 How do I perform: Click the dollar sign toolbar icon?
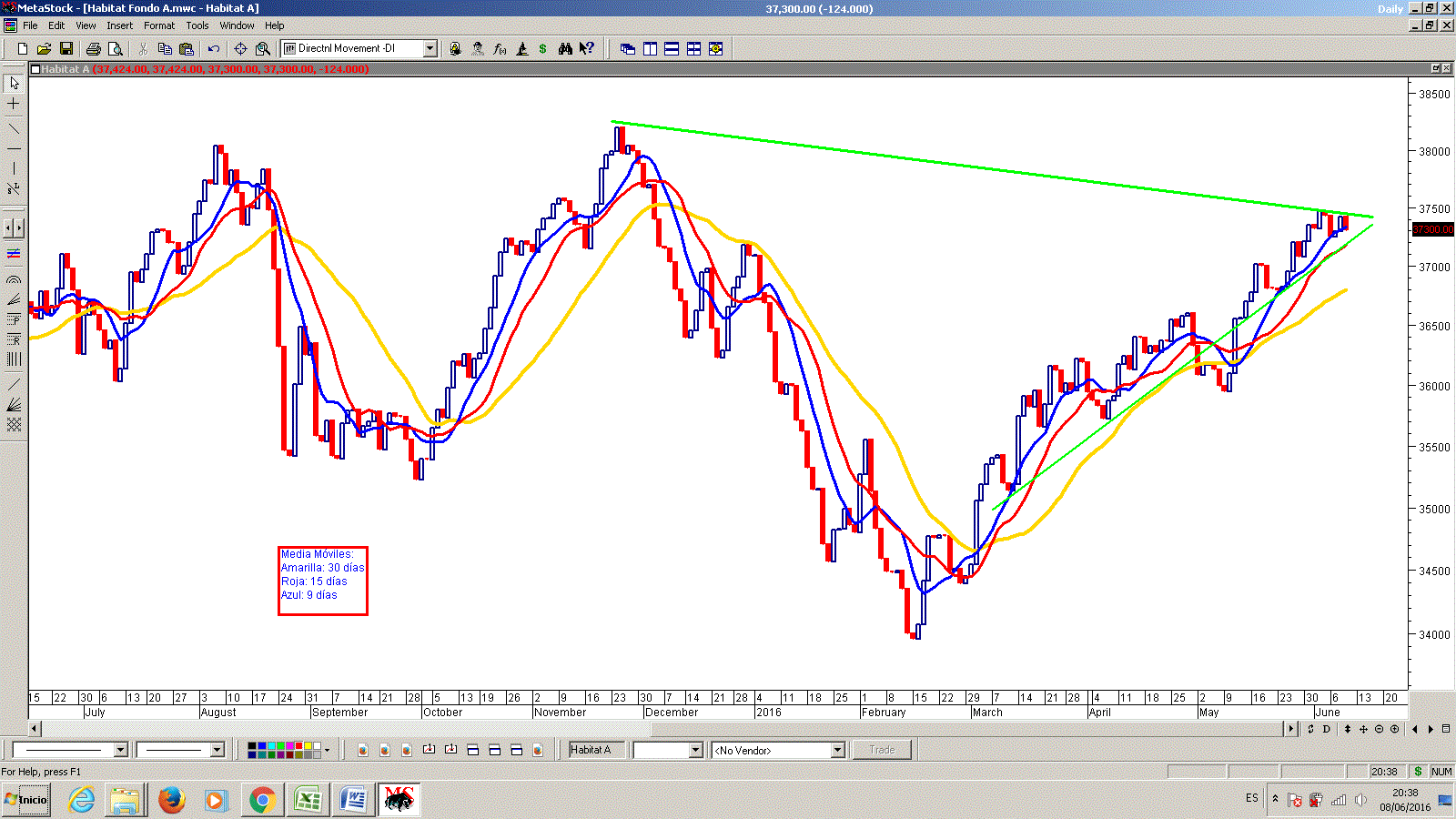pyautogui.click(x=543, y=49)
